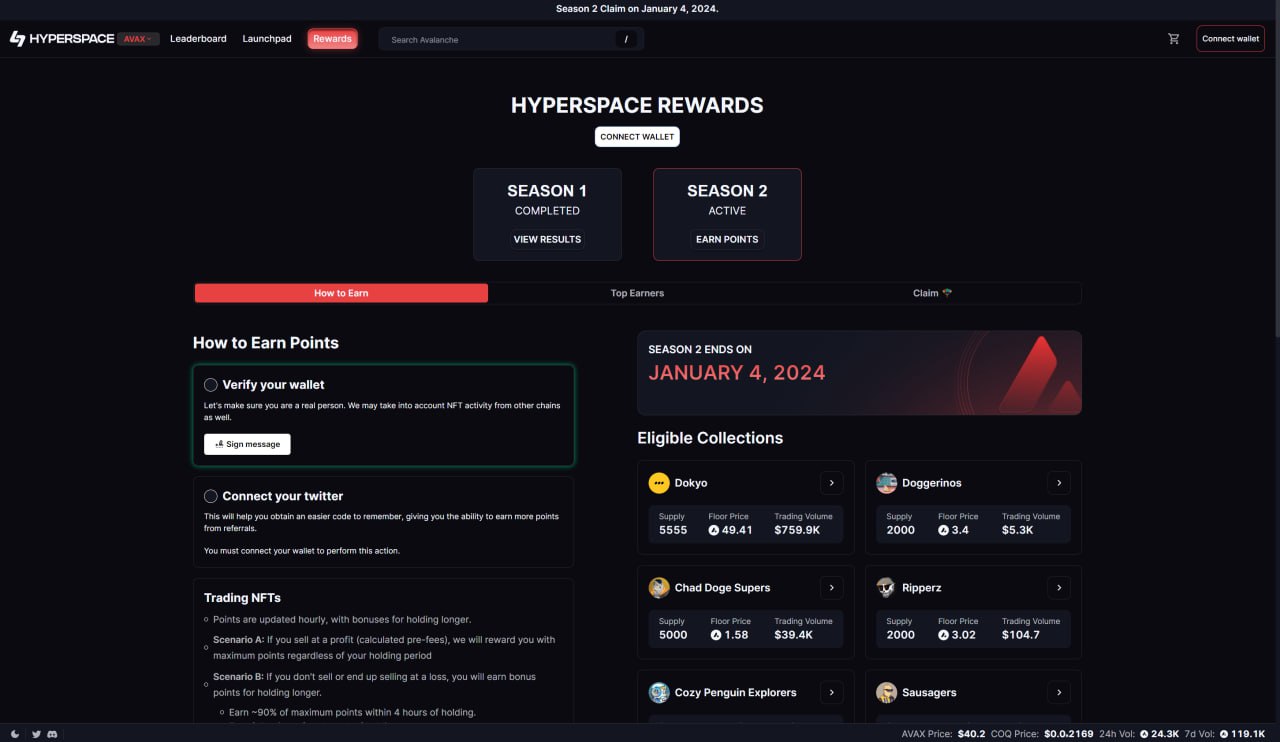This screenshot has height=742, width=1280.
Task: Click the Dokyo collection avatar
Action: tap(659, 483)
